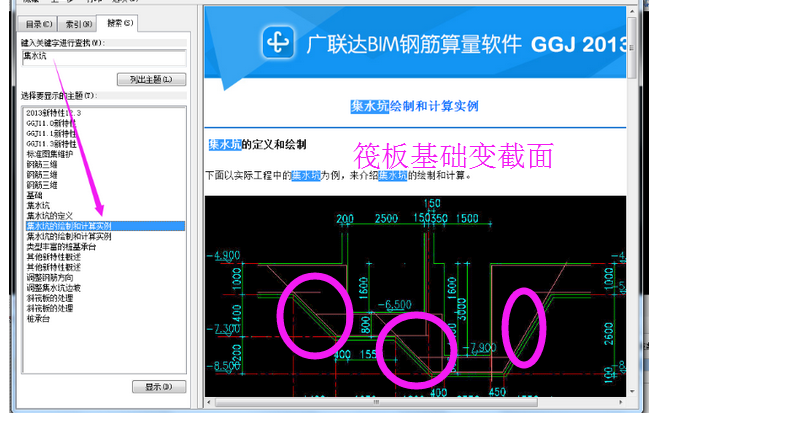Click the horizontal scrollbar left arrow

(209, 402)
